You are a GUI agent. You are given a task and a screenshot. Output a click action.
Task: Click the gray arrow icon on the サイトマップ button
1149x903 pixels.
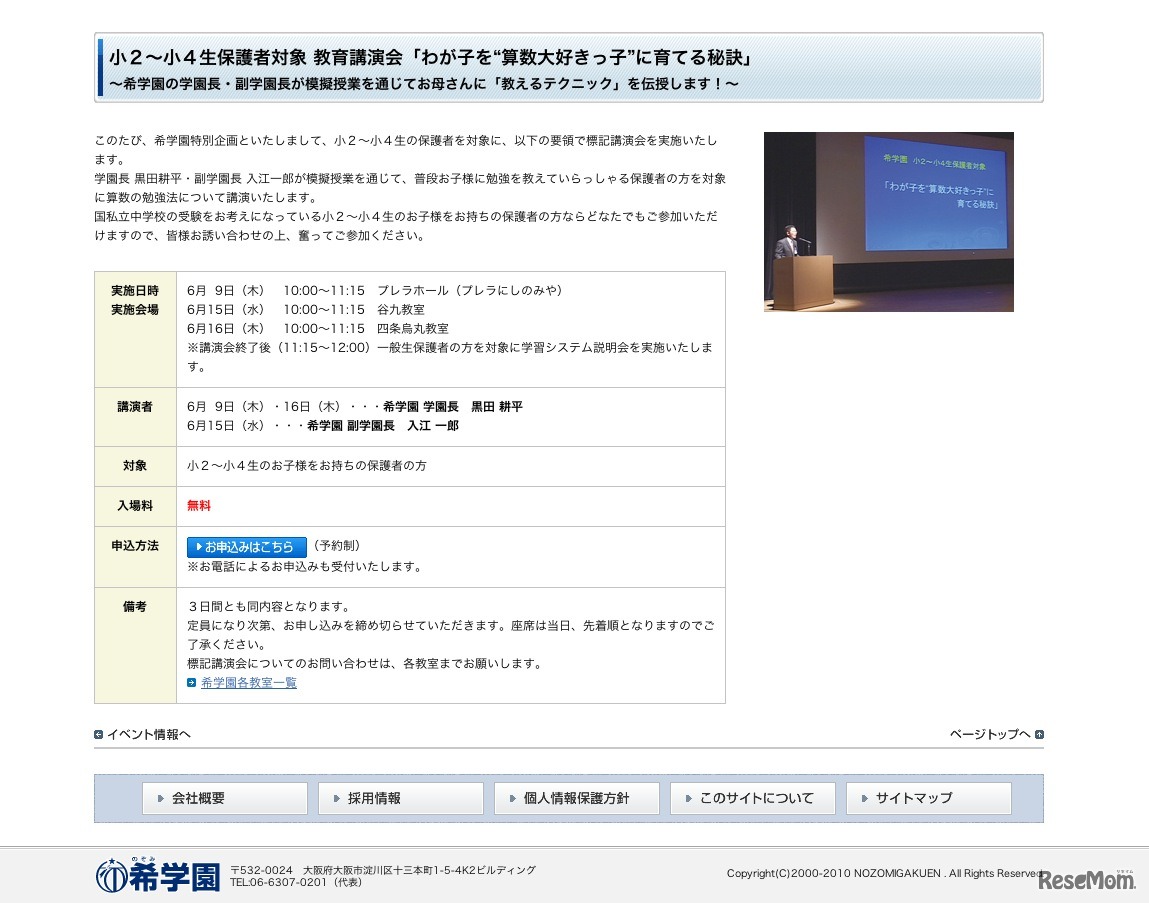[865, 798]
